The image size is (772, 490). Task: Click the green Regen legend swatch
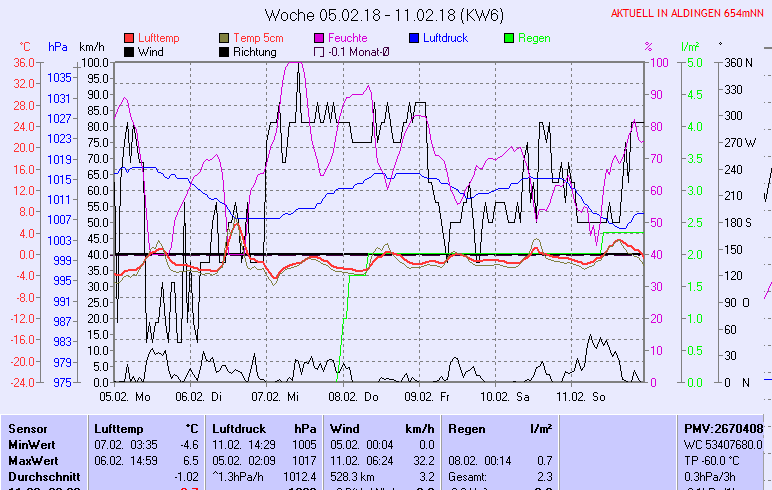pyautogui.click(x=510, y=38)
